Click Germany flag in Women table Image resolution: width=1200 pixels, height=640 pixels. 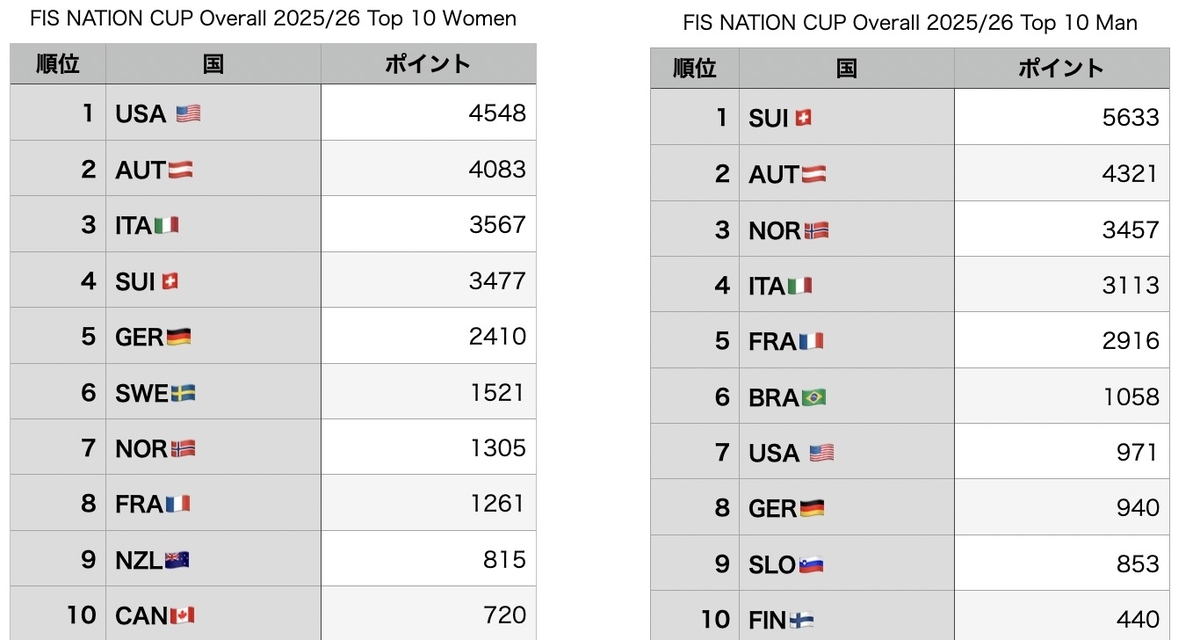click(178, 337)
